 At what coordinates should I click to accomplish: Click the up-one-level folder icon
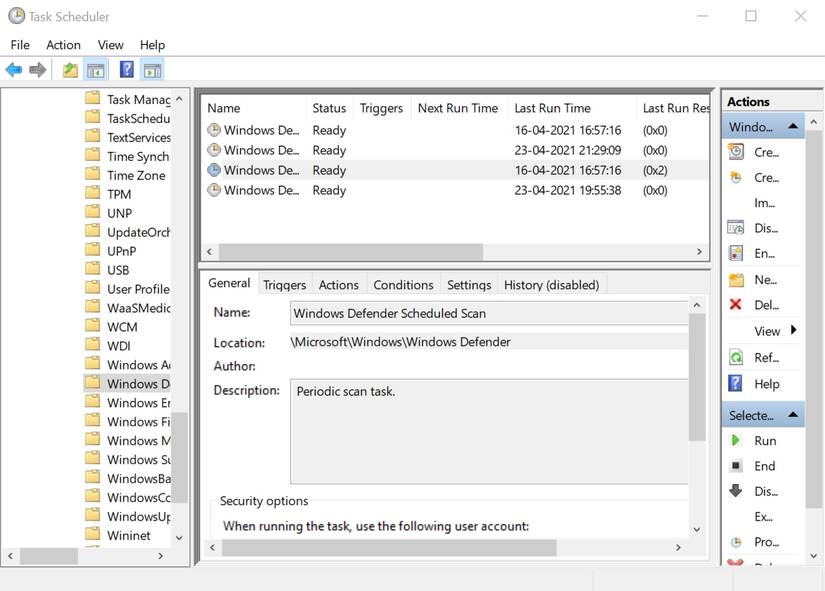(70, 69)
